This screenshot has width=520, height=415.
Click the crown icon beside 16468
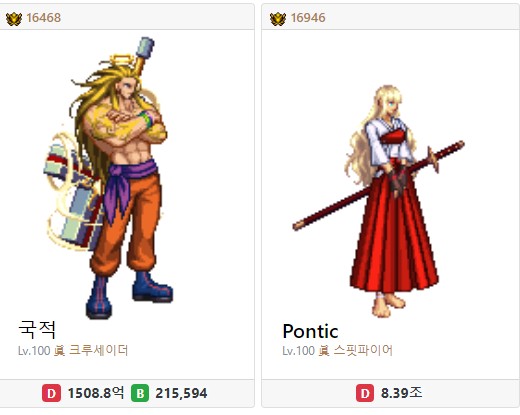[x=14, y=18]
